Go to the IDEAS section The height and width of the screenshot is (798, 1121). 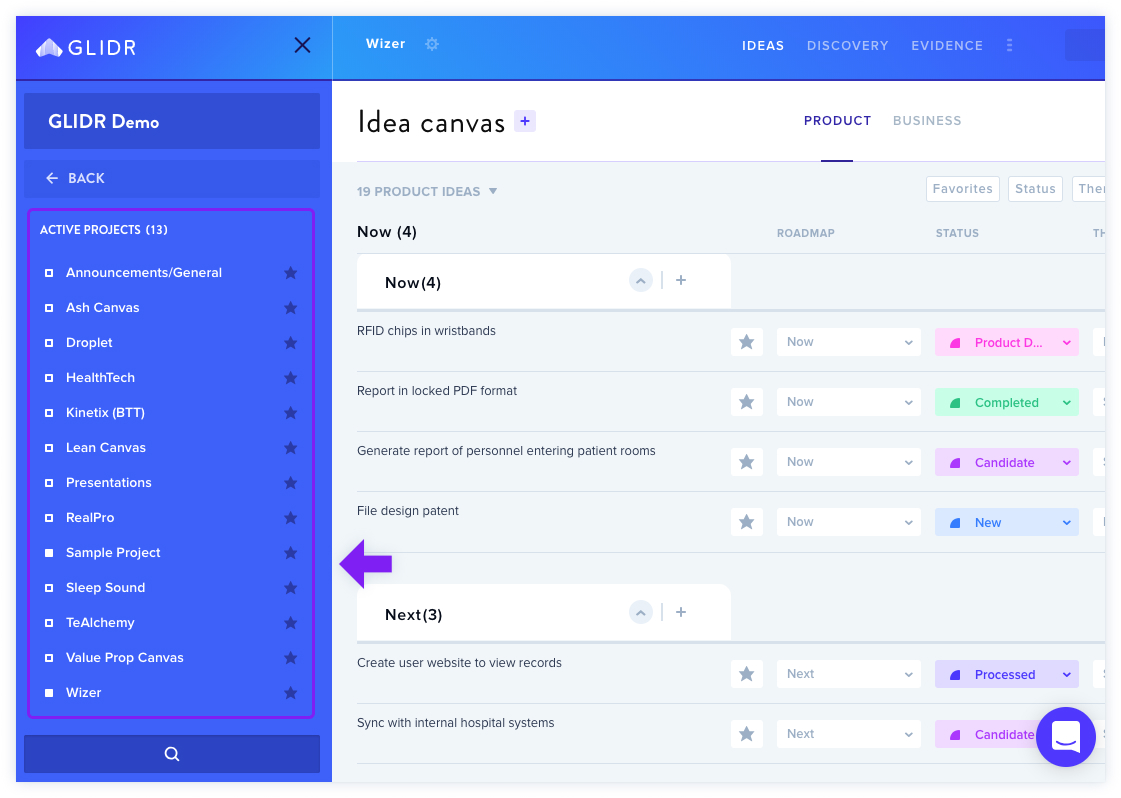pos(763,46)
